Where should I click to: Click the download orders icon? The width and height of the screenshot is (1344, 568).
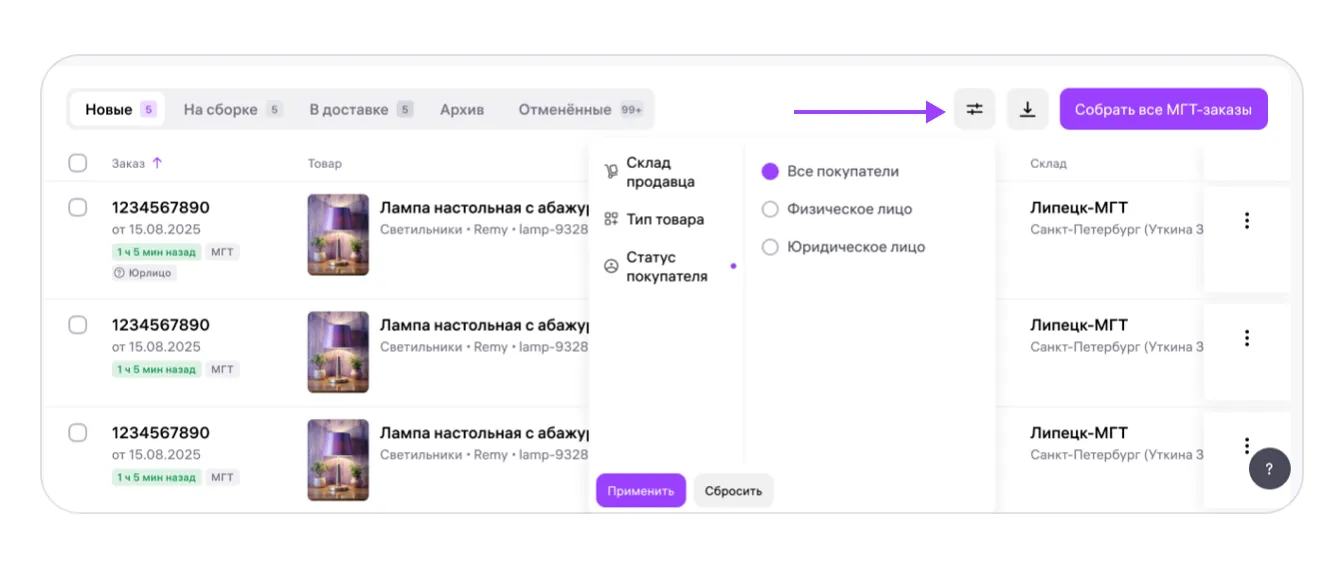click(1027, 109)
